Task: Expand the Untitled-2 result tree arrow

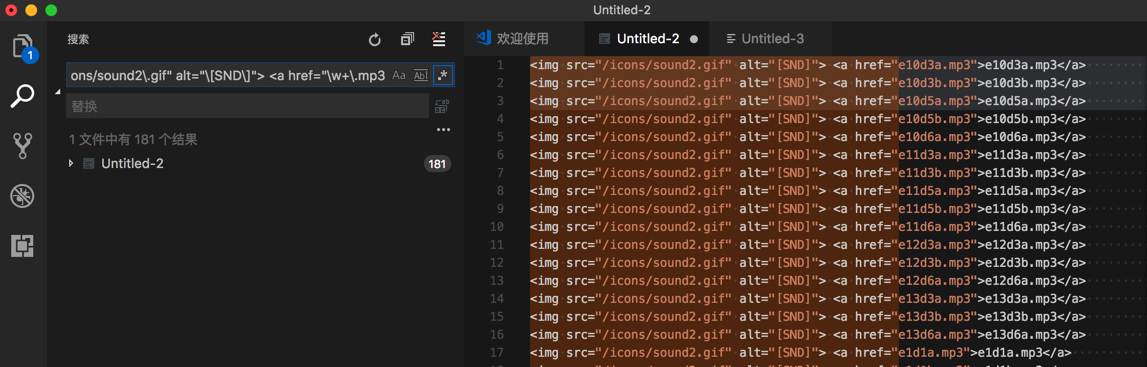Action: (71, 164)
